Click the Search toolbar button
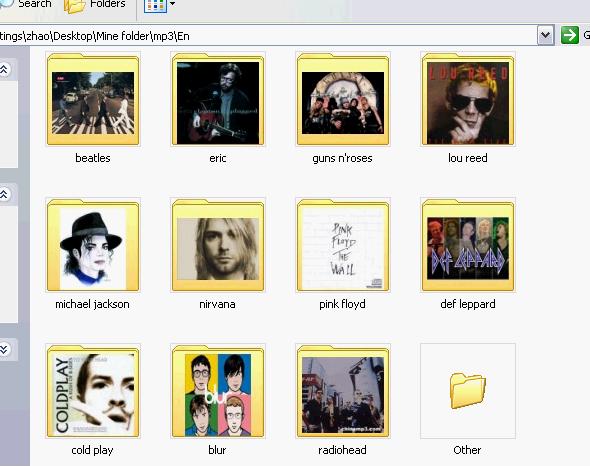 pyautogui.click(x=26, y=5)
